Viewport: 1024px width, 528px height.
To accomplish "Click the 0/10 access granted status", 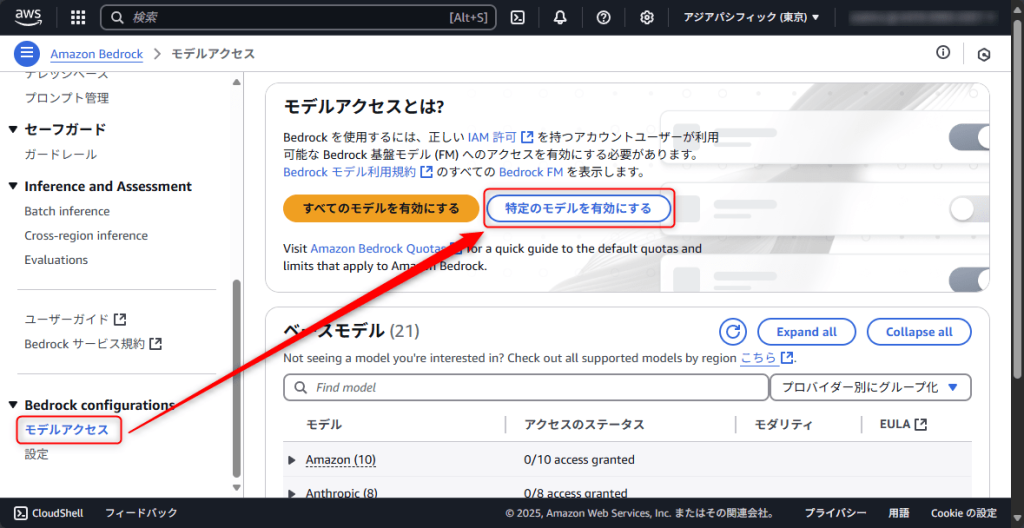I will pyautogui.click(x=579, y=460).
